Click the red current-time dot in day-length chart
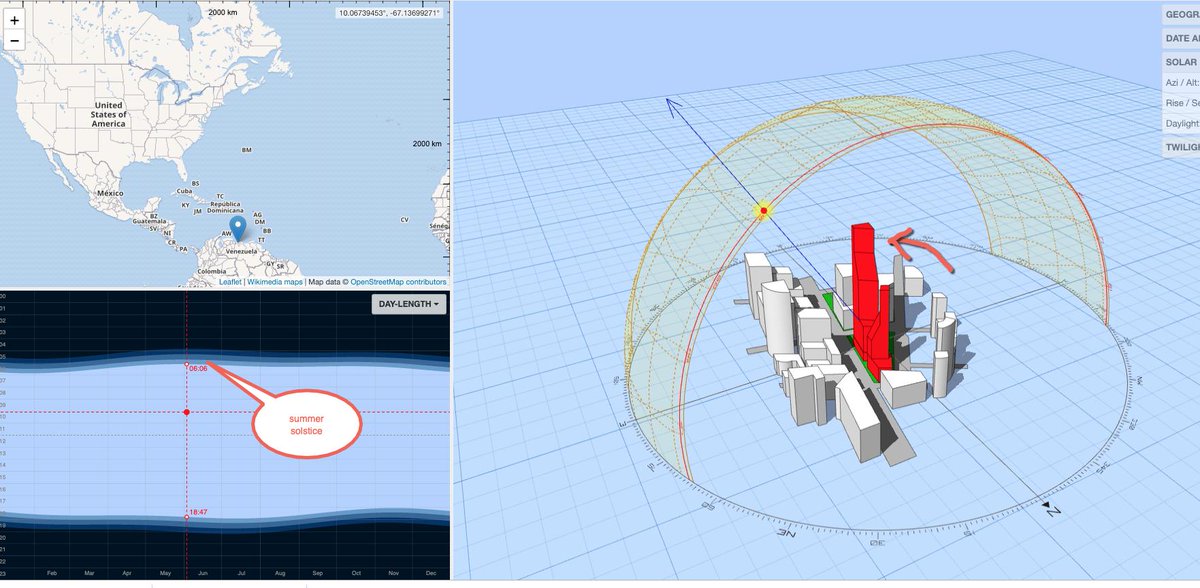Viewport: 1200px width, 588px height. coord(187,412)
